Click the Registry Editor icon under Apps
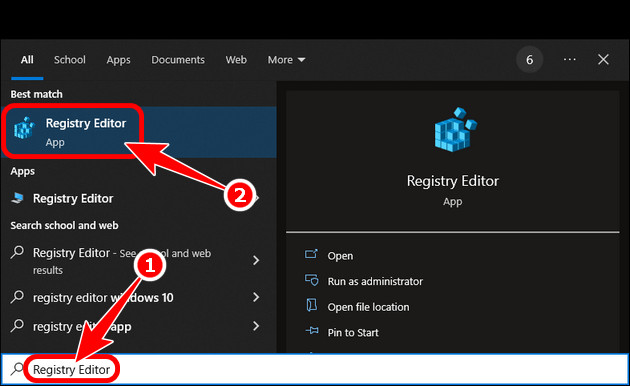Image resolution: width=630 pixels, height=386 pixels. pyautogui.click(x=18, y=198)
